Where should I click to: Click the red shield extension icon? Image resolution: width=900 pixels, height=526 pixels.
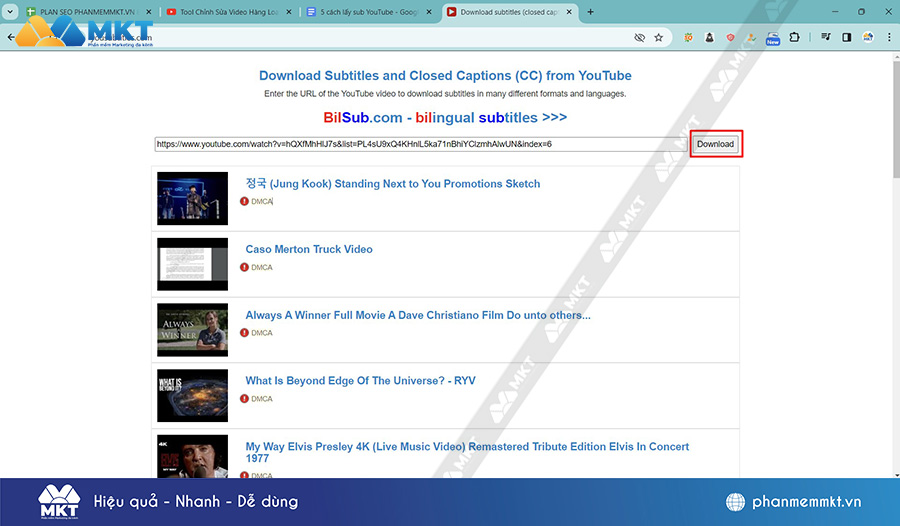[730, 37]
